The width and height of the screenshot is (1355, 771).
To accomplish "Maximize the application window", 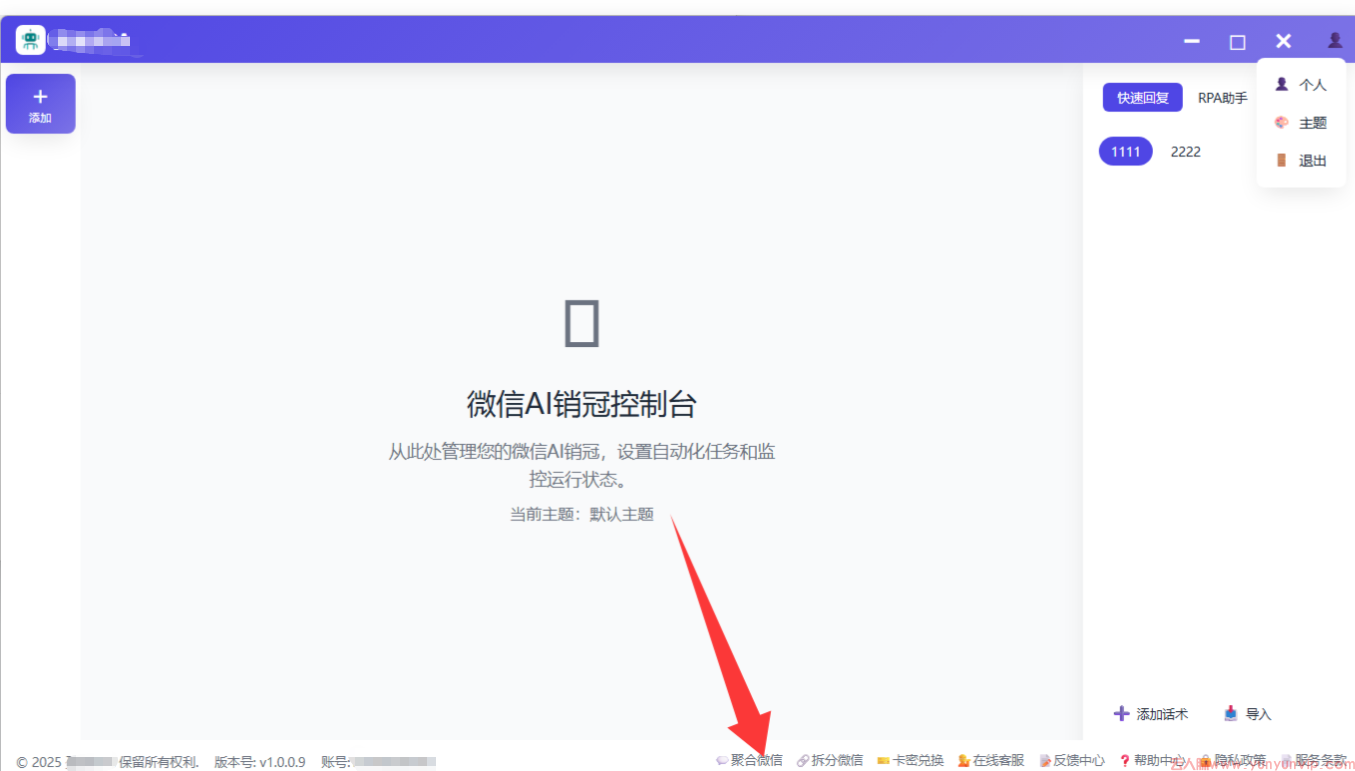I will [x=1238, y=41].
